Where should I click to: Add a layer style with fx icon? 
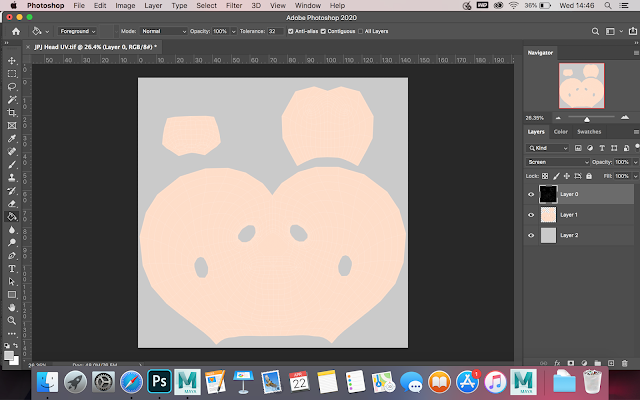[x=557, y=363]
